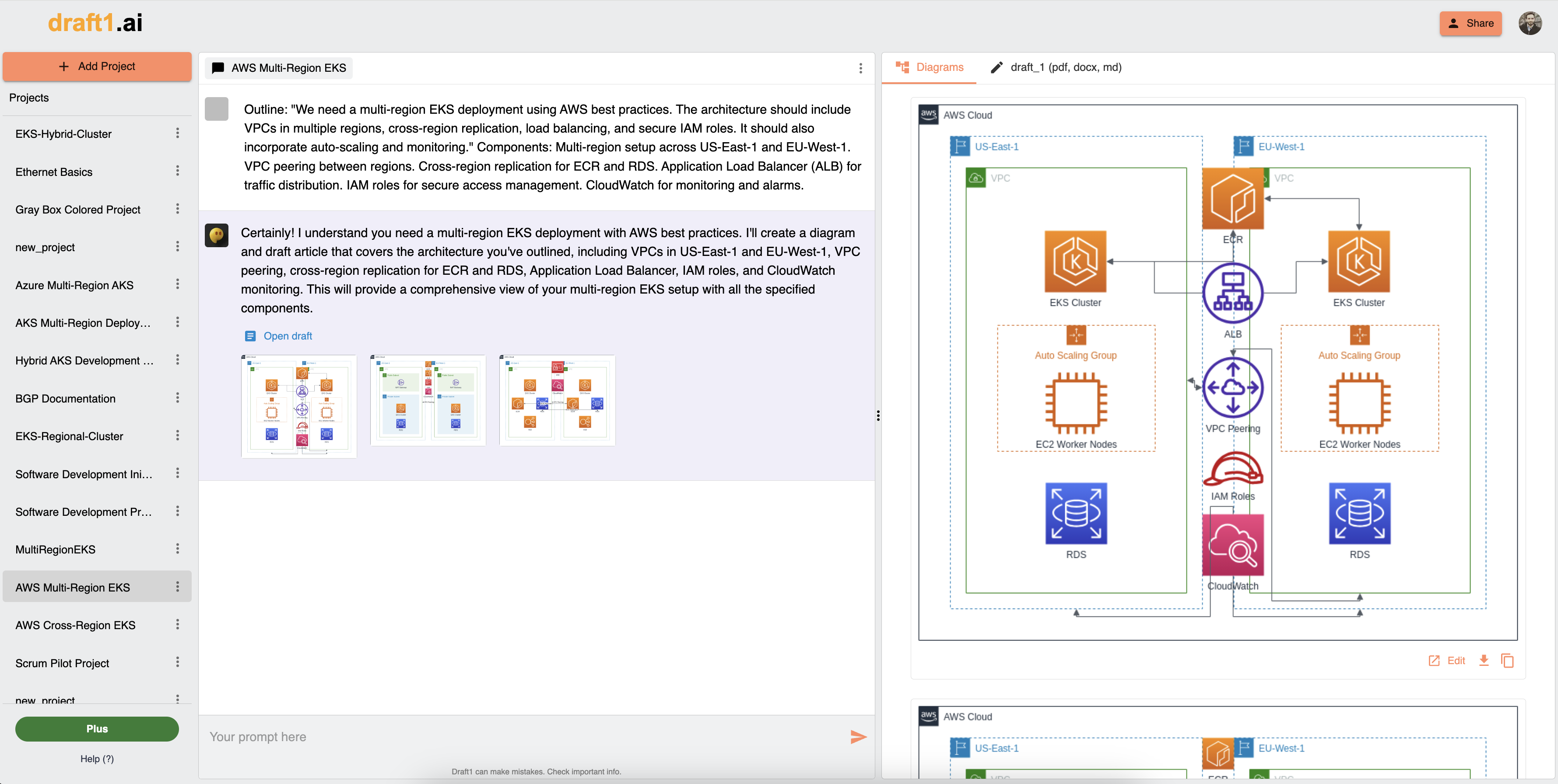
Task: Click the user profile avatar
Action: [1530, 23]
